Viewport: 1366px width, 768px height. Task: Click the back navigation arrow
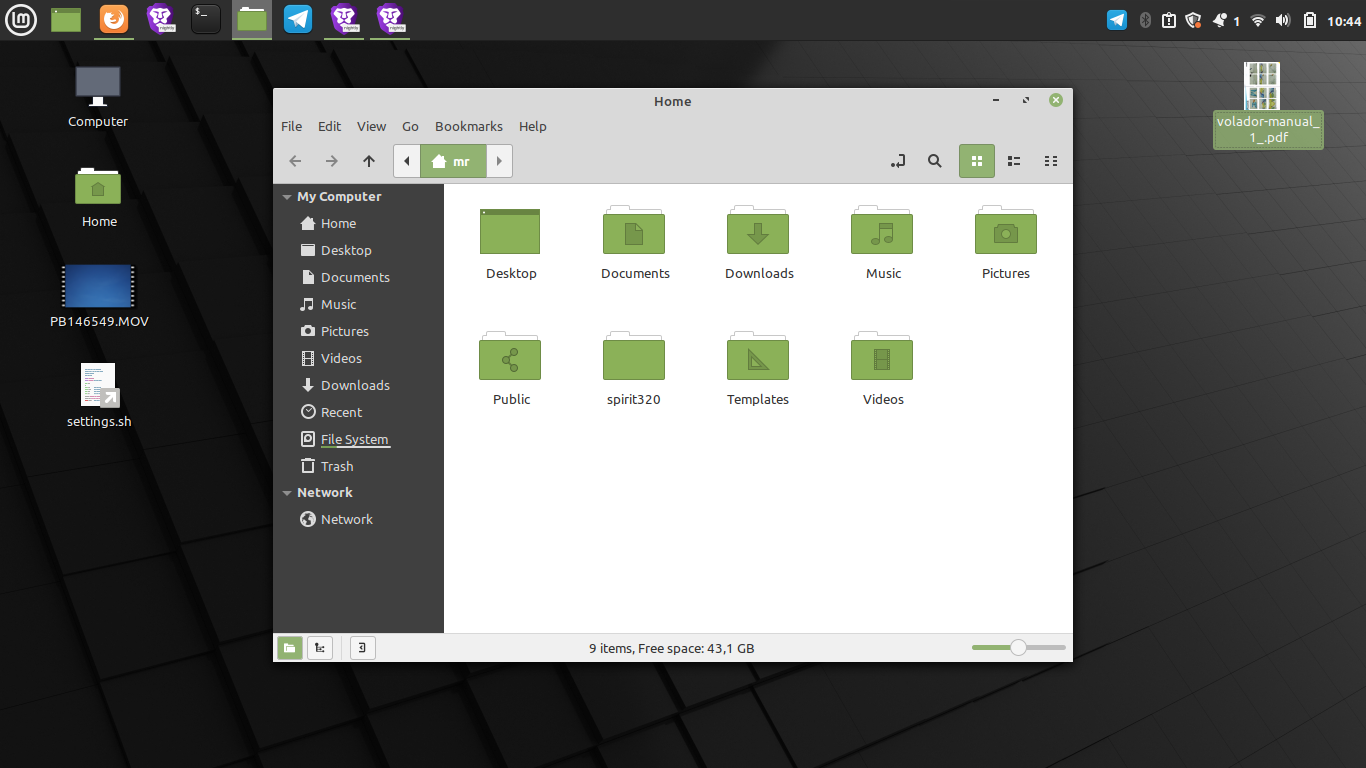click(295, 161)
